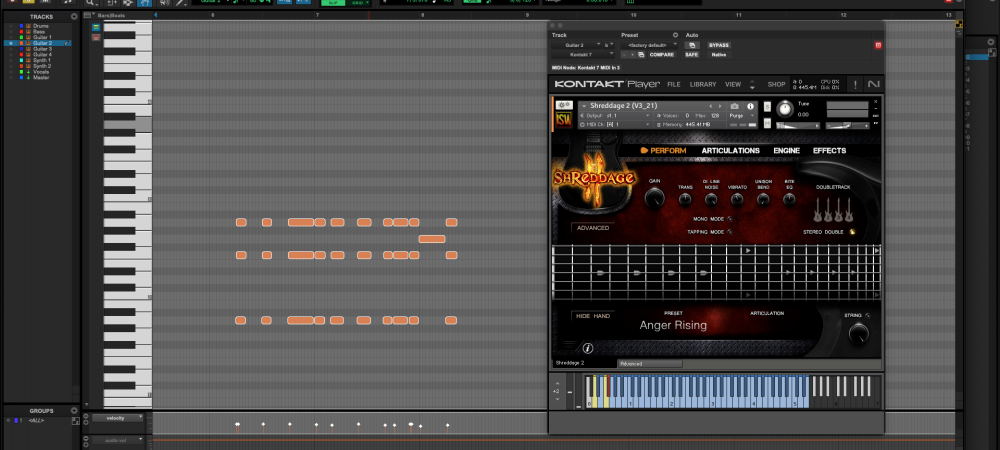Switch to the ARTICULATIONS tab
1000x450 pixels.
pos(730,150)
